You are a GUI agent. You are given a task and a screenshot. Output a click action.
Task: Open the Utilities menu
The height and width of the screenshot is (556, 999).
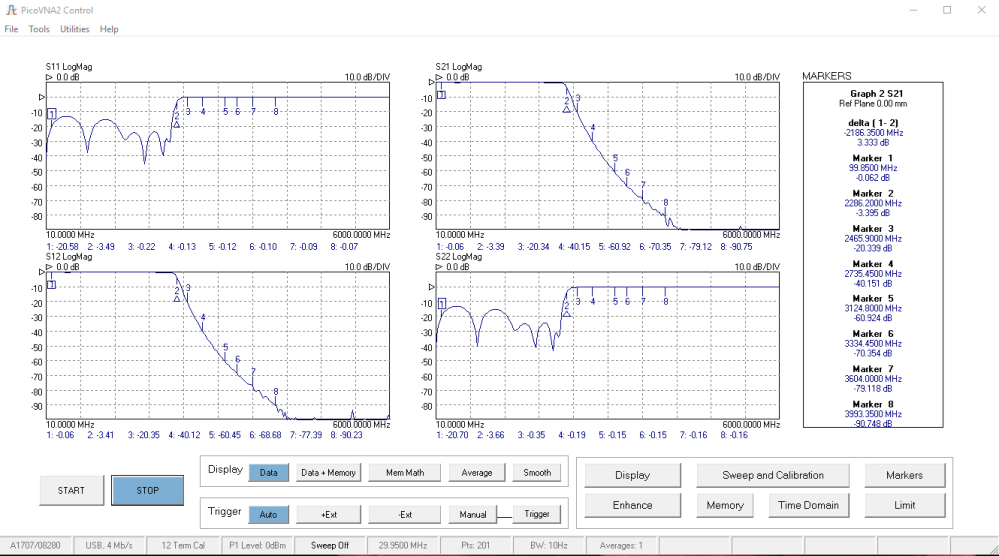point(74,29)
